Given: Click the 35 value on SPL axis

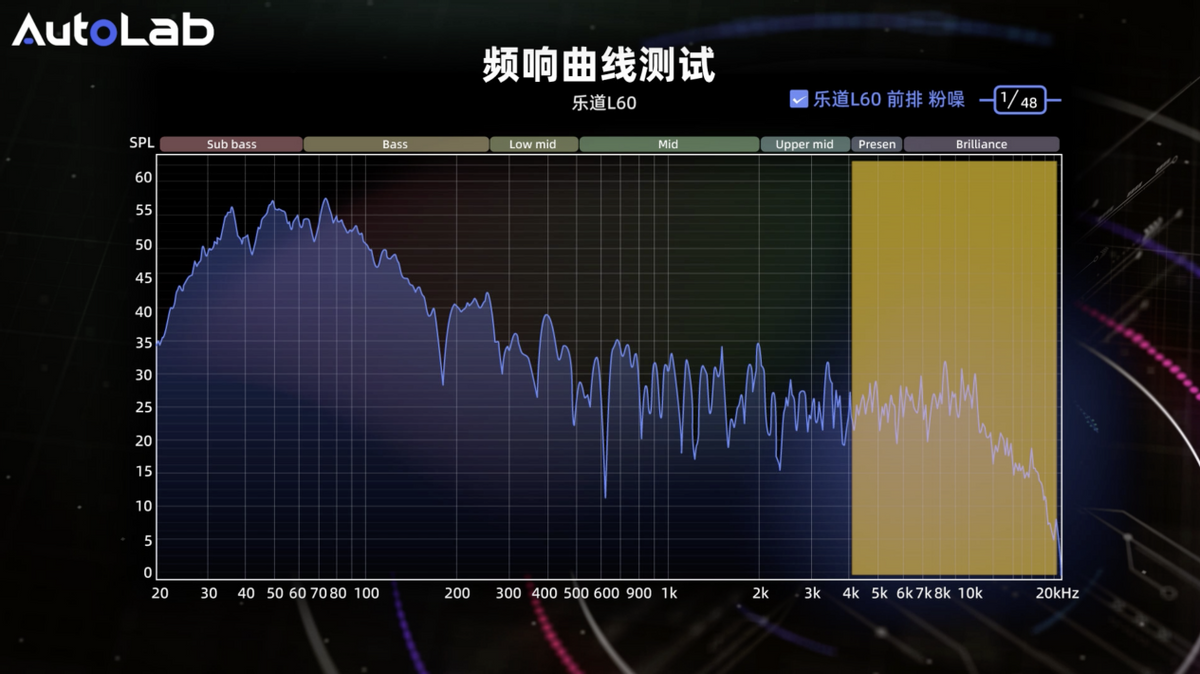Looking at the screenshot, I should 144,343.
